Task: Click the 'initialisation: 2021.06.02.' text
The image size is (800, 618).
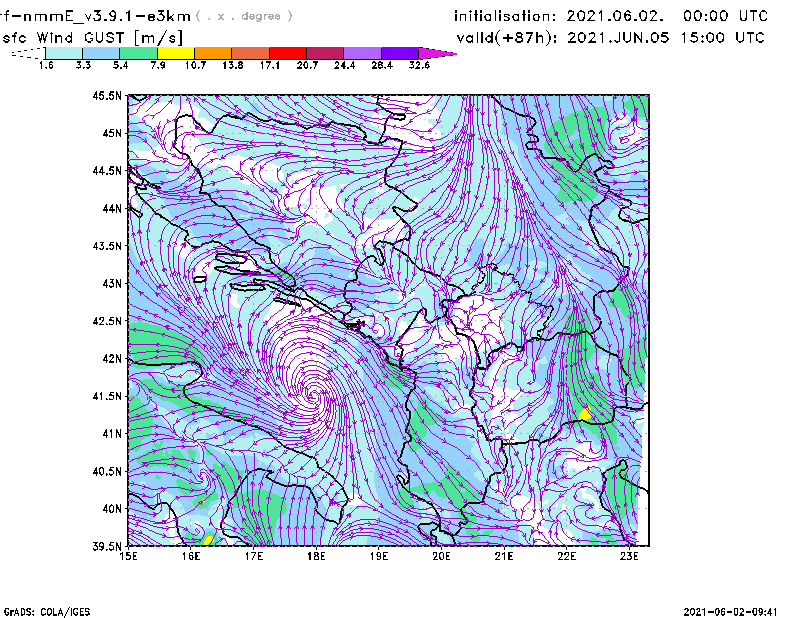Action: coord(559,16)
